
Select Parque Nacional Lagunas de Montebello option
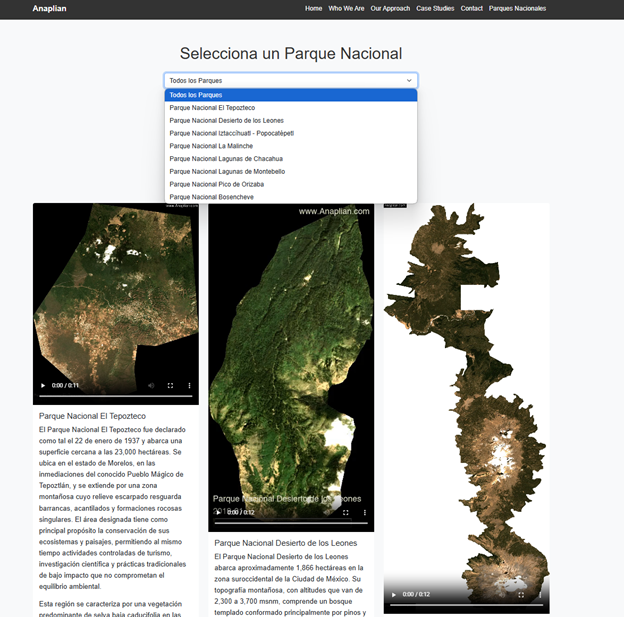291,171
